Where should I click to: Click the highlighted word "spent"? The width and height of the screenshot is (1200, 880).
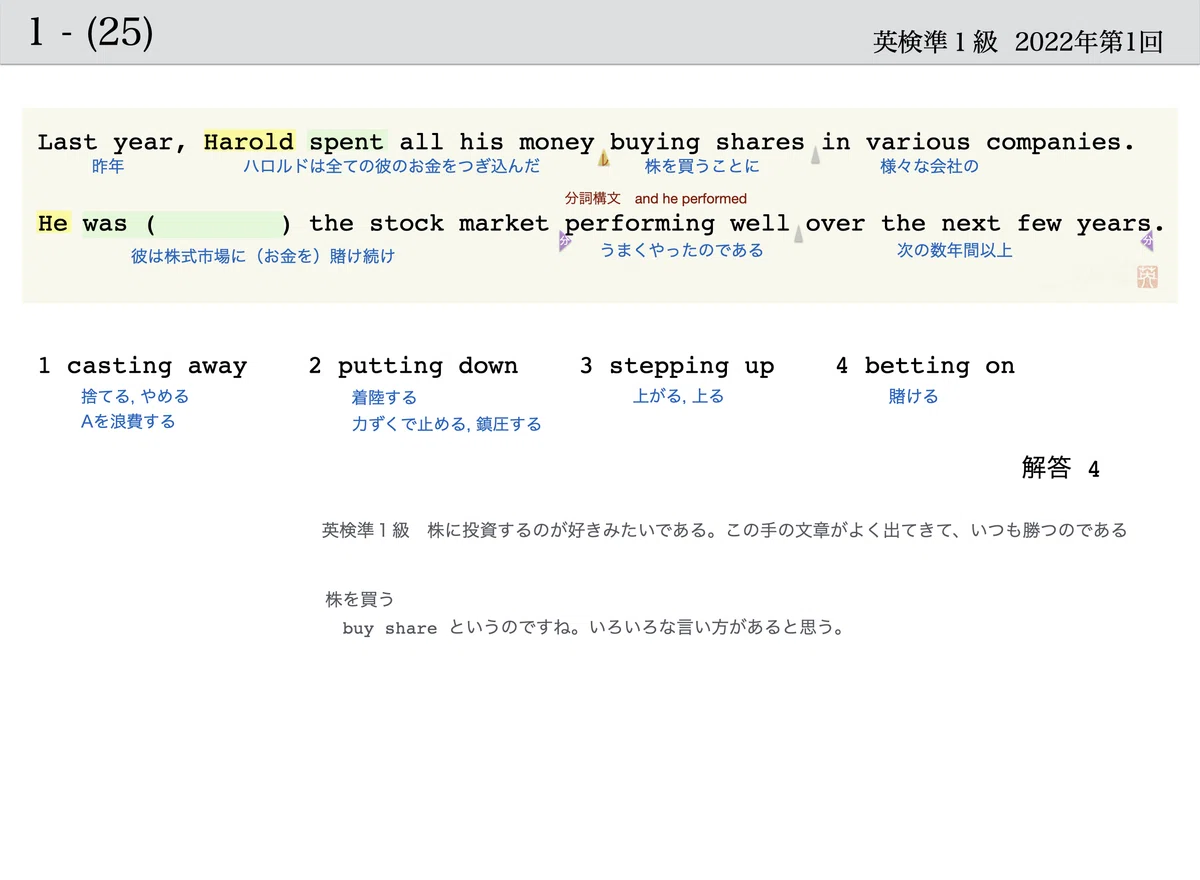pos(346,142)
